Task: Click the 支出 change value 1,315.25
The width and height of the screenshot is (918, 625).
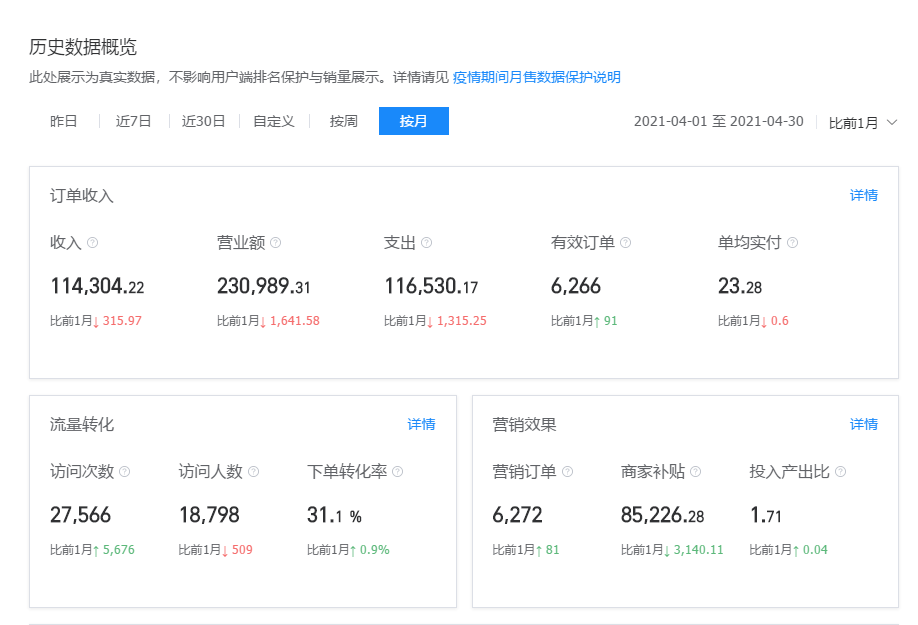Action: (461, 321)
